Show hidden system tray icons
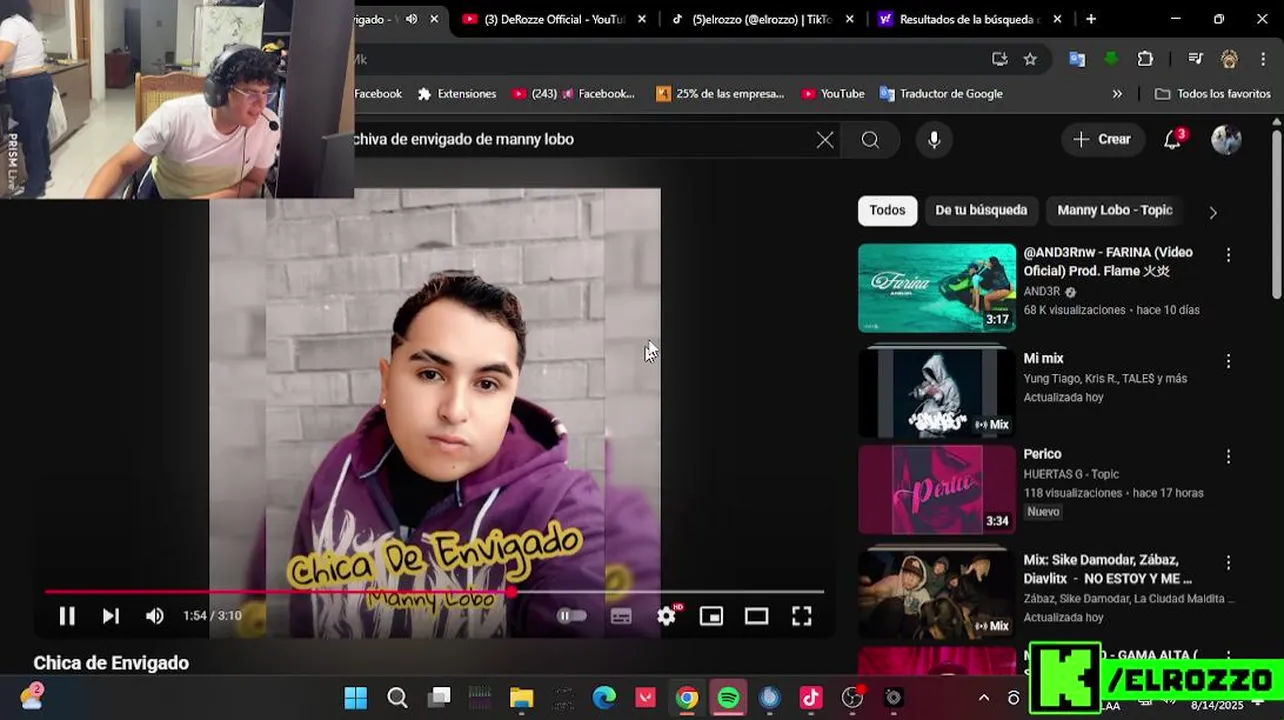Viewport: 1284px width, 720px height. pyautogui.click(x=984, y=698)
